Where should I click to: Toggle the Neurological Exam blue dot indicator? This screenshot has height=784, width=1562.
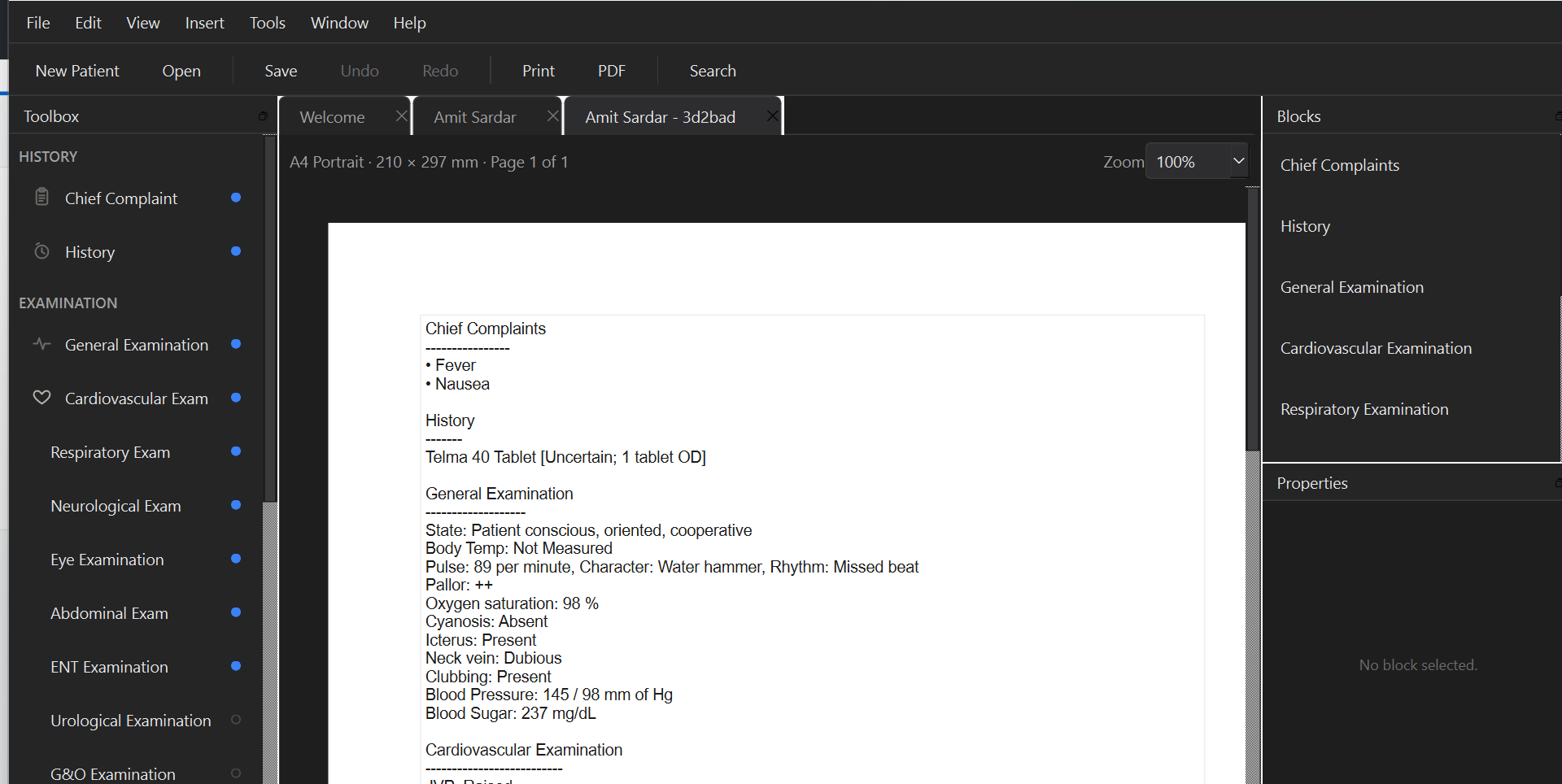point(236,505)
